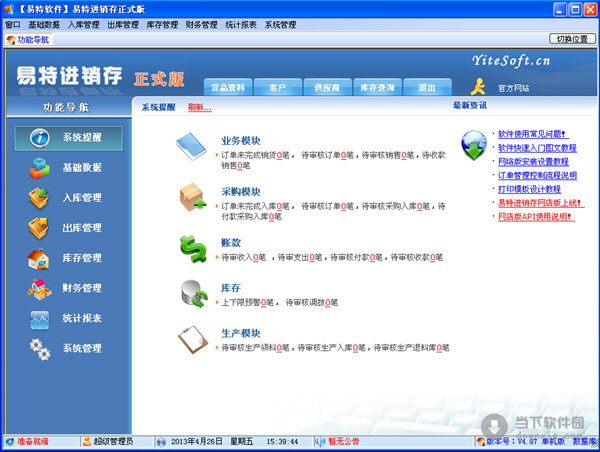
Task: Click the 出库管理 basket icon
Action: point(38,228)
